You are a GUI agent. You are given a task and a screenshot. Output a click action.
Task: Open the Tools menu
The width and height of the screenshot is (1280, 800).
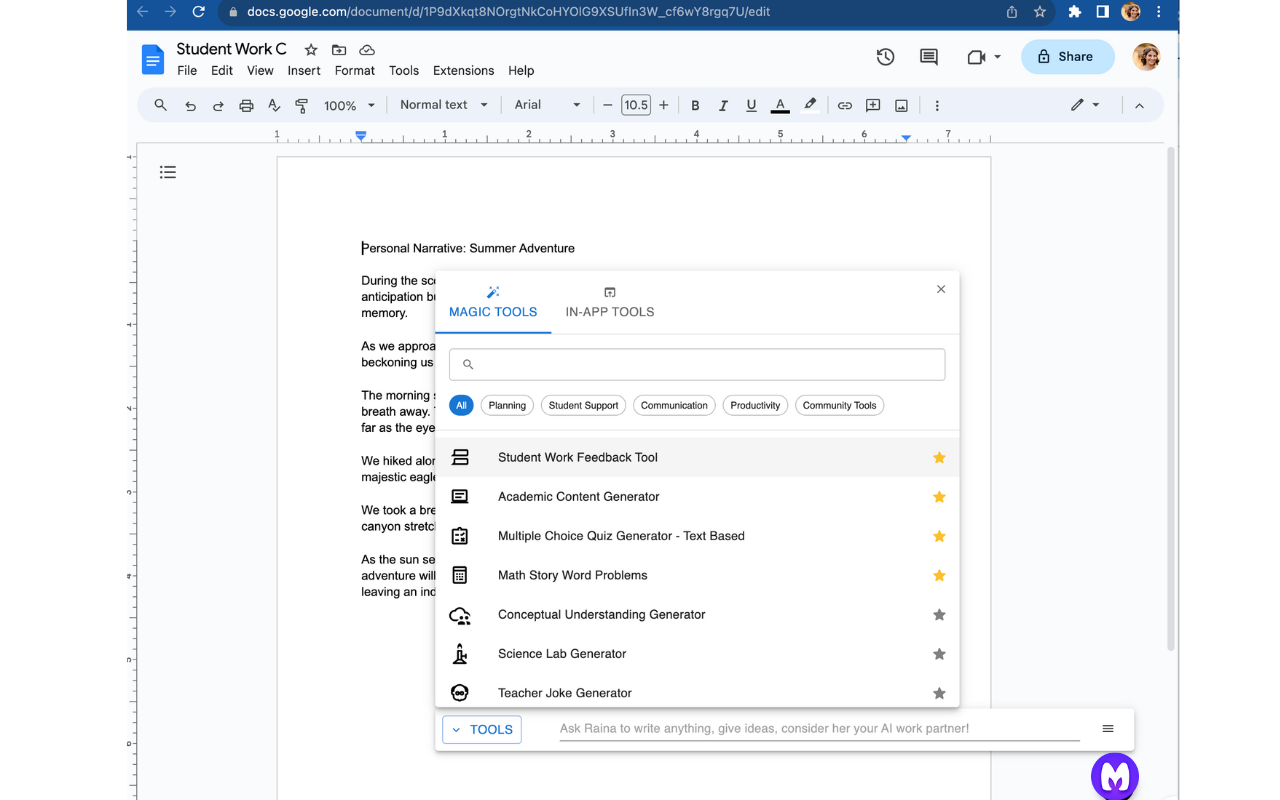pyautogui.click(x=404, y=71)
